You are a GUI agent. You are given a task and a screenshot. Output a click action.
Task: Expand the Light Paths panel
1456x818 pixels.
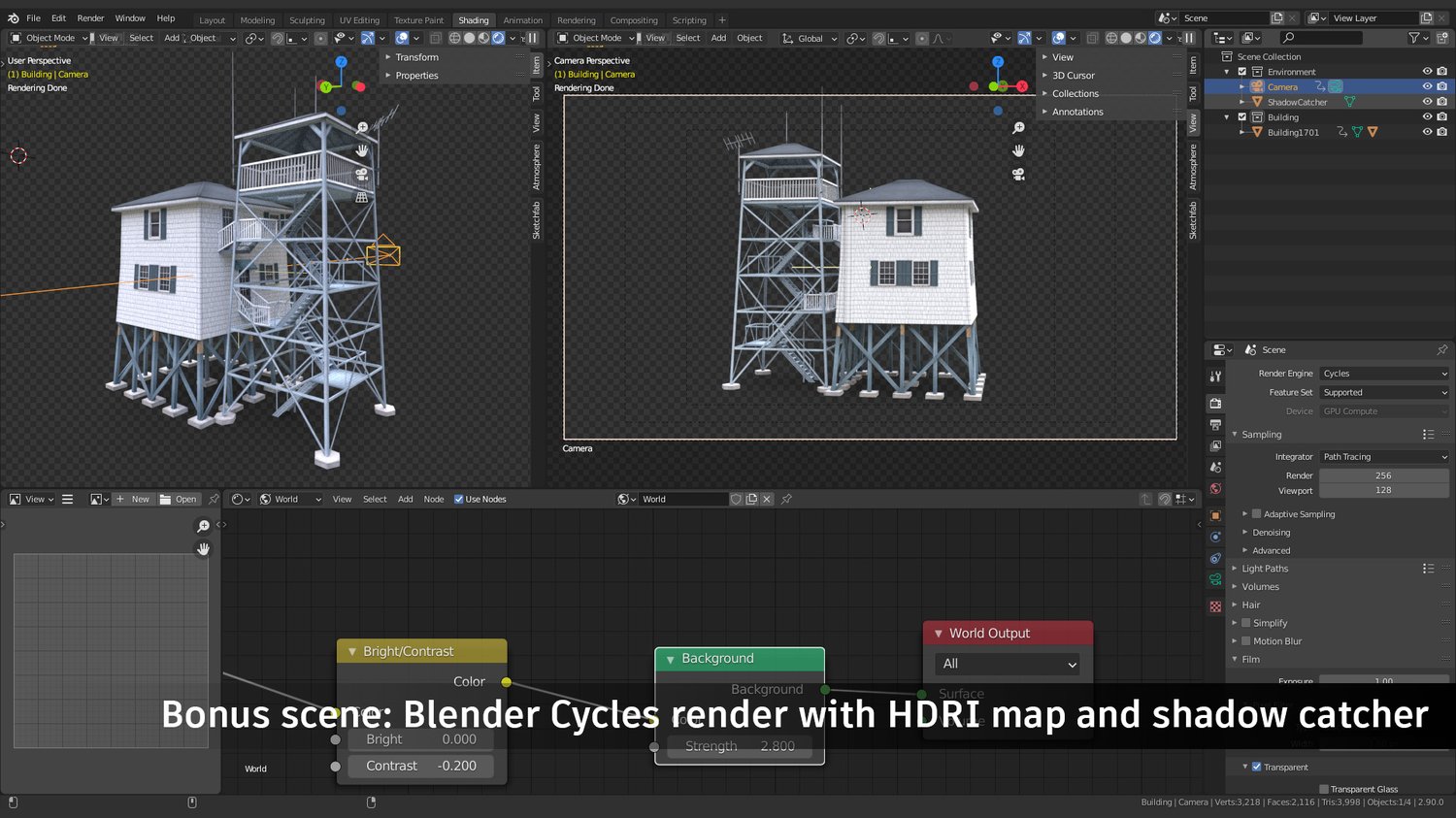tap(1266, 569)
